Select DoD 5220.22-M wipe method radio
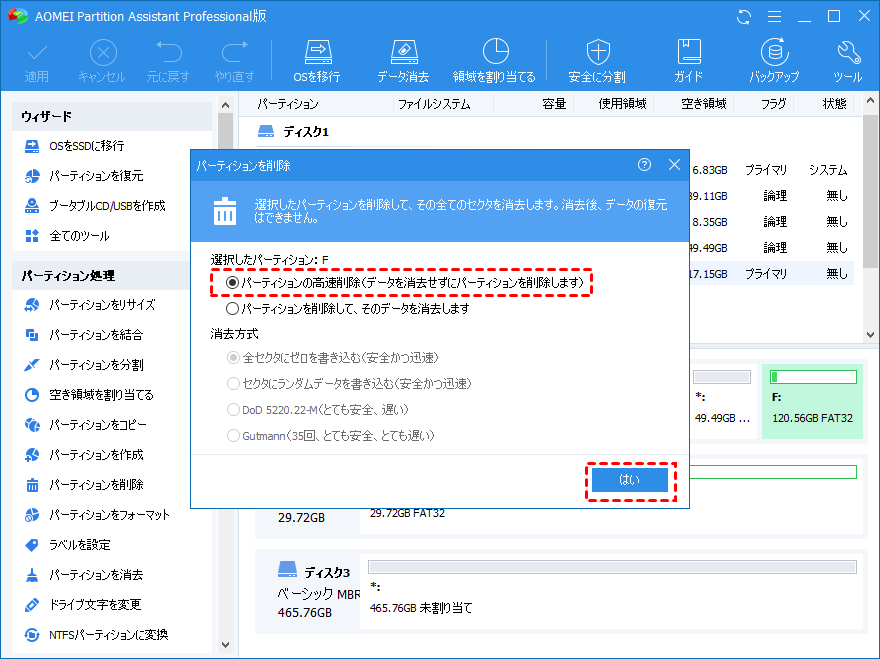 click(233, 410)
